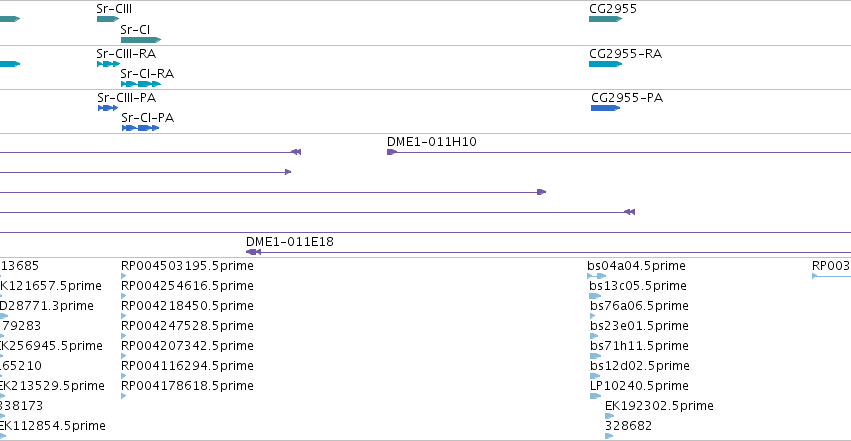The image size is (851, 441).
Task: Click the 328682 feature label
Action: (x=628, y=426)
